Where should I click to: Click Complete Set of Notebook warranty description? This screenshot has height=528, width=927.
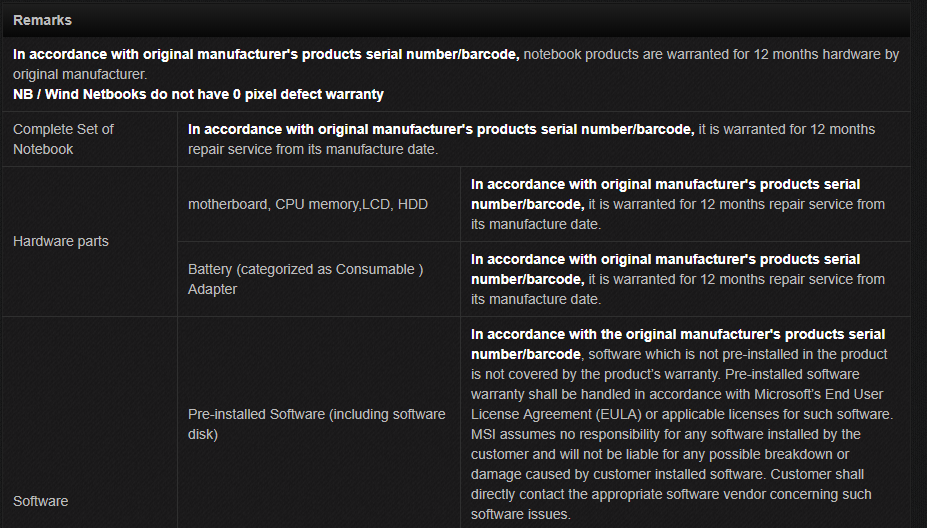pos(531,139)
